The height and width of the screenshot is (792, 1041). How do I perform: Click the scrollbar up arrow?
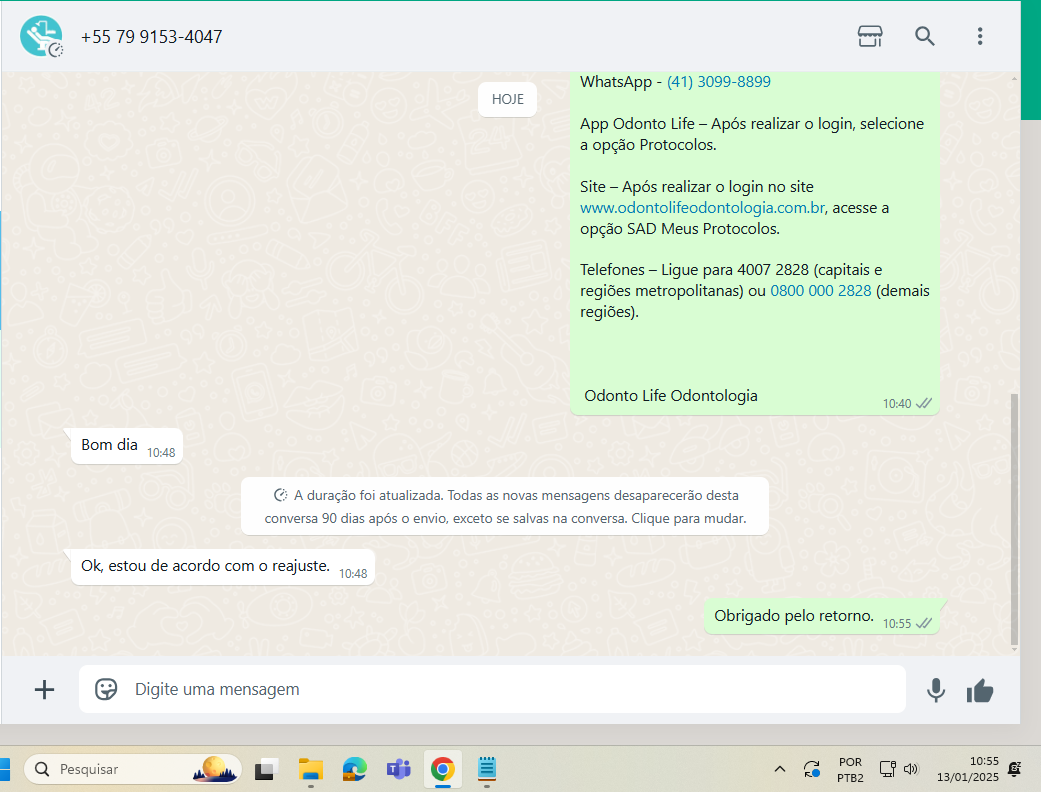[x=1014, y=78]
